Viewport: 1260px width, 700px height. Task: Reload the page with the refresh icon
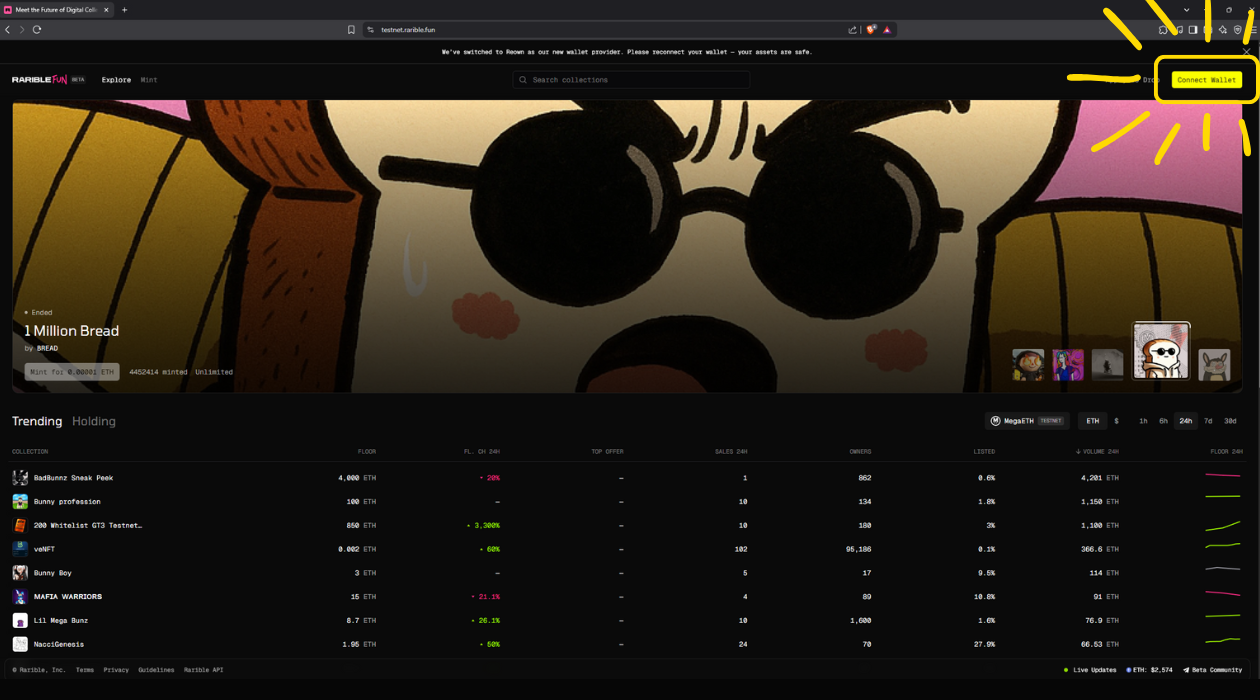(x=37, y=30)
